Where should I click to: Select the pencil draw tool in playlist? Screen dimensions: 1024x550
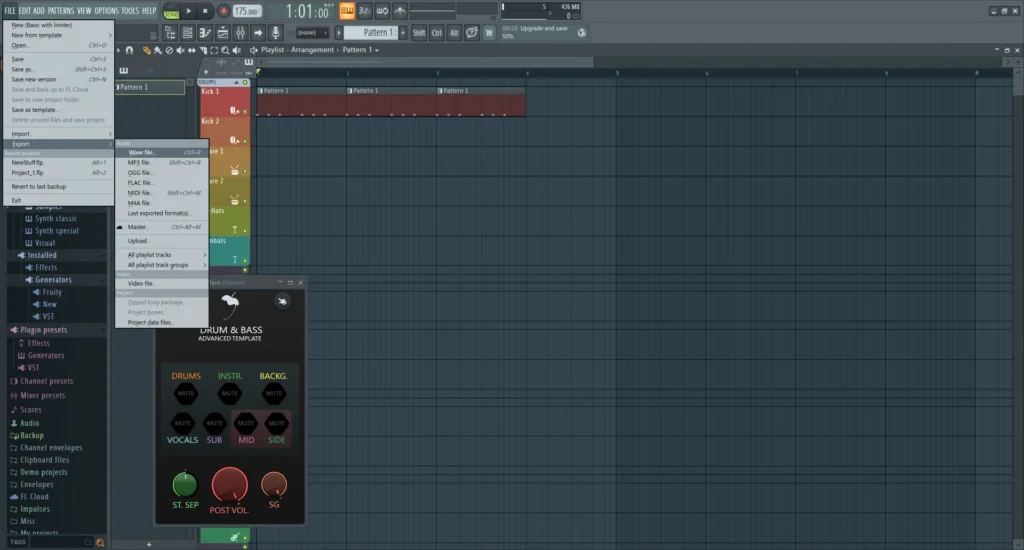(146, 50)
